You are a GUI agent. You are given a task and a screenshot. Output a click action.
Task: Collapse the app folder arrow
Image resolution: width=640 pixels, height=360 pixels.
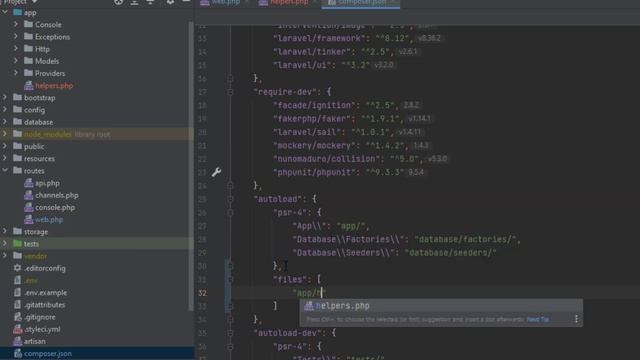[x=5, y=13]
